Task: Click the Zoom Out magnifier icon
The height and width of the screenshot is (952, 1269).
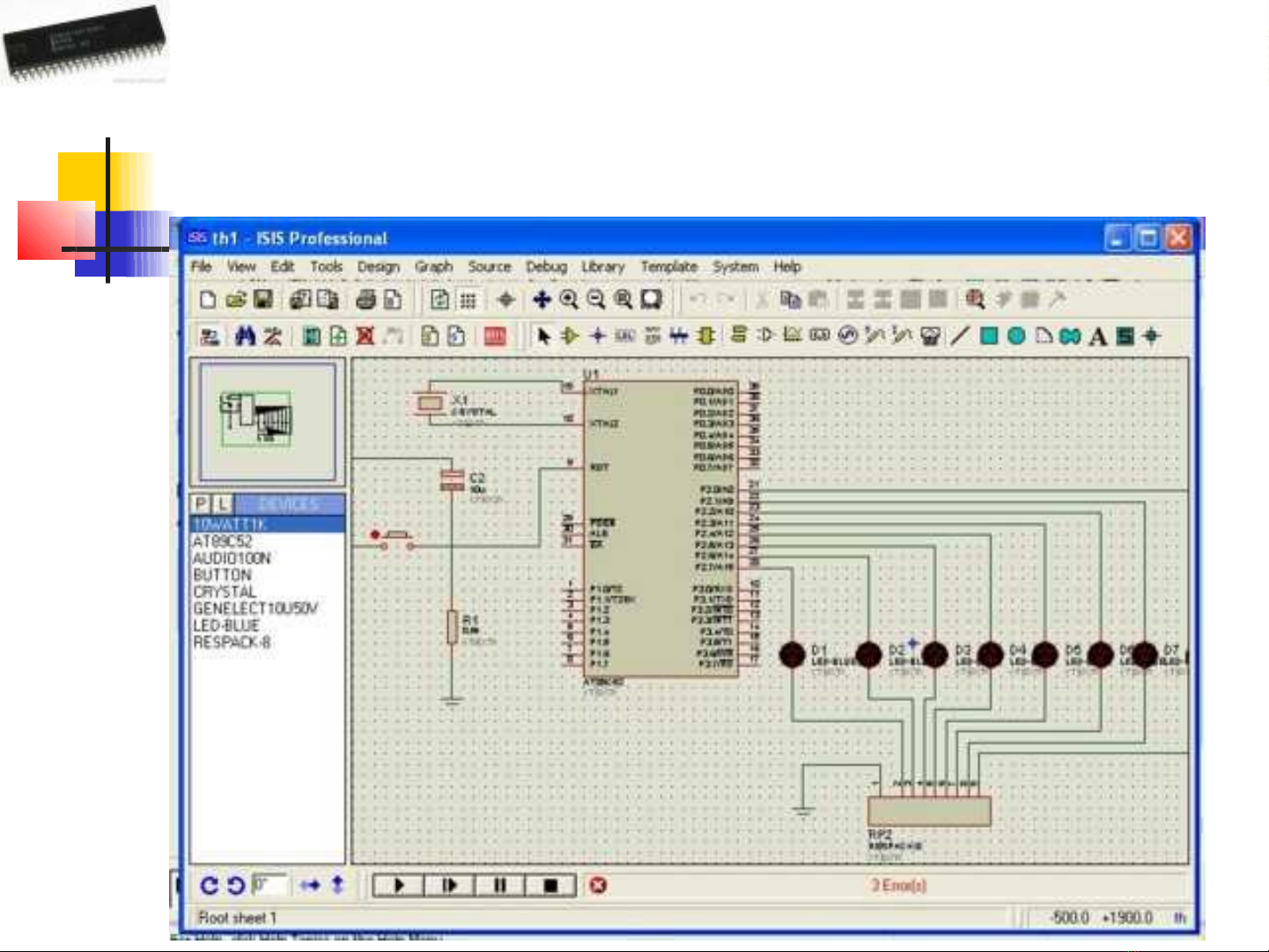Action: click(x=596, y=300)
